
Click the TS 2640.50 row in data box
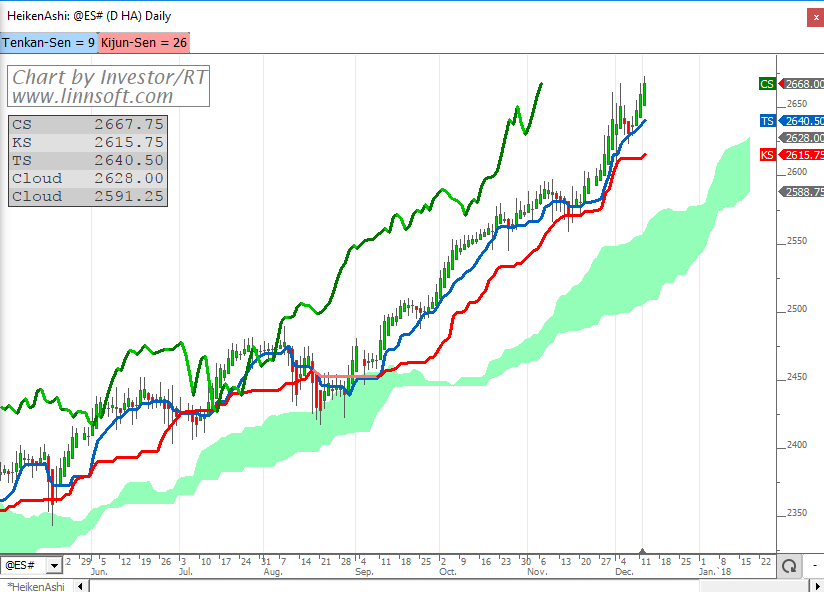[88, 160]
